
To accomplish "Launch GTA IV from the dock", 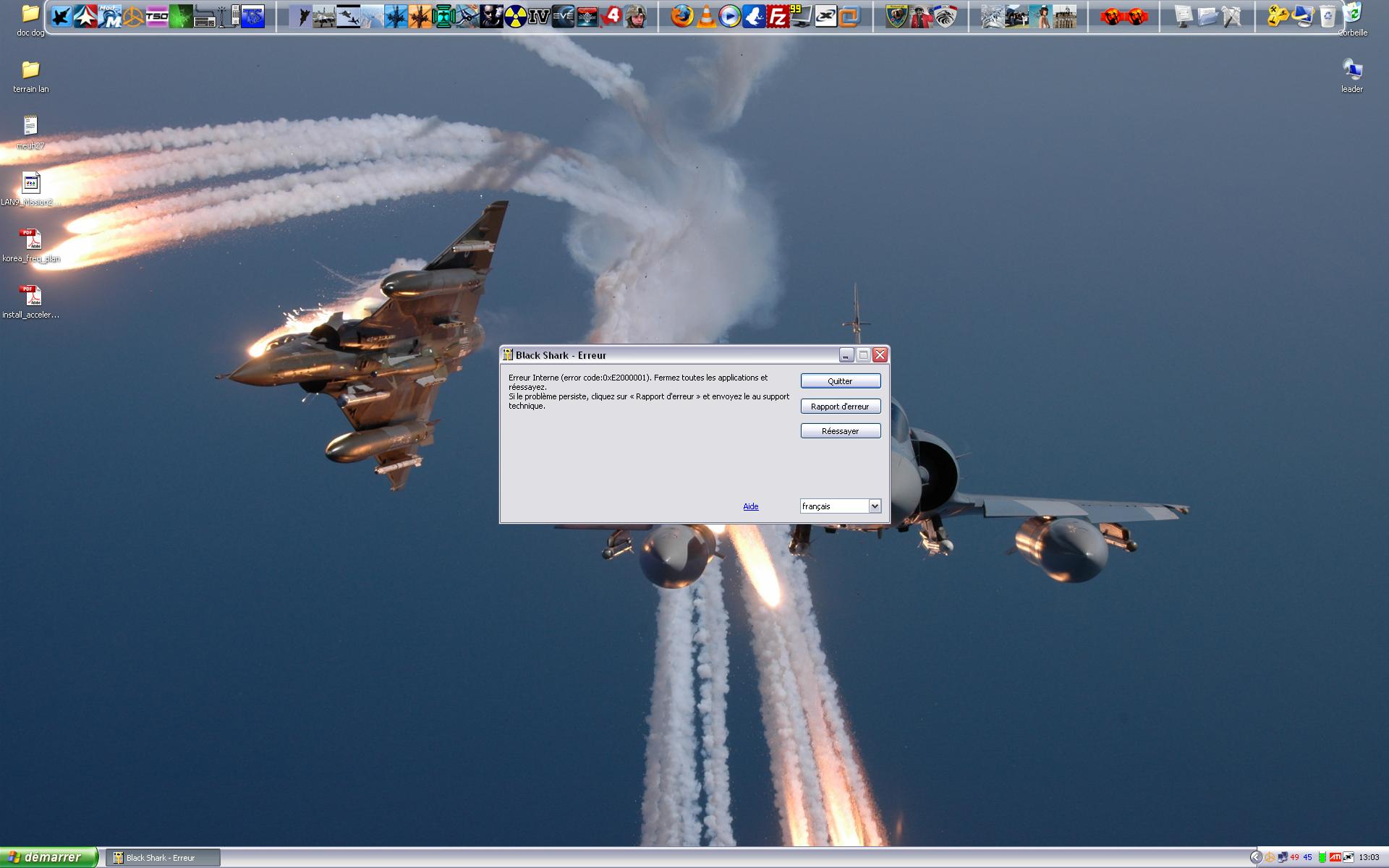I will pyautogui.click(x=538, y=16).
